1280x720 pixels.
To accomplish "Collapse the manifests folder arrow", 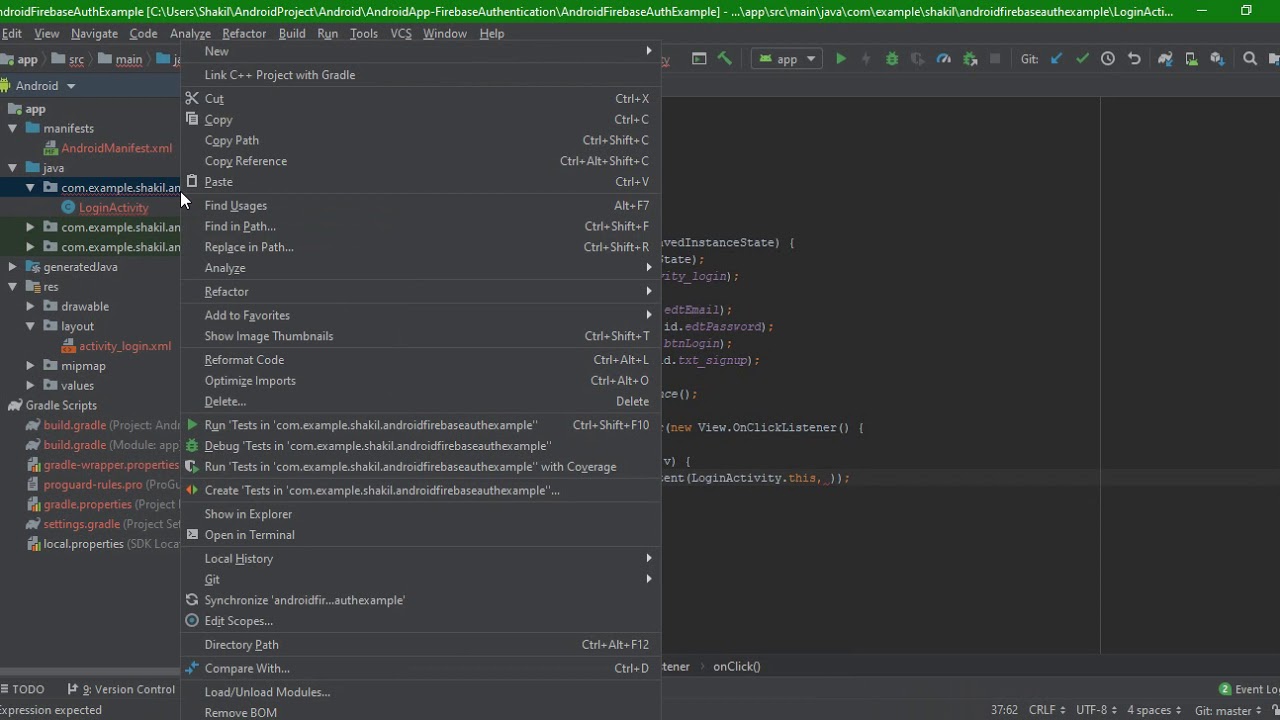I will click(x=12, y=128).
